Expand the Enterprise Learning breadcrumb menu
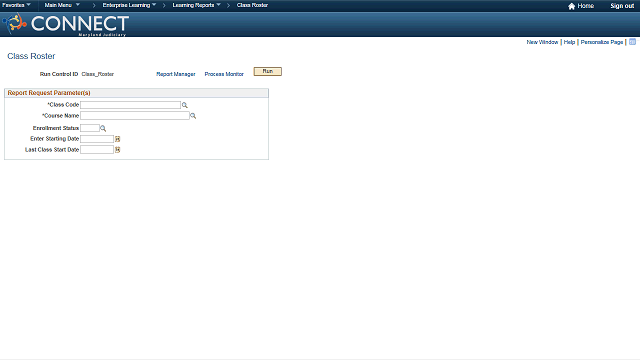 click(129, 5)
